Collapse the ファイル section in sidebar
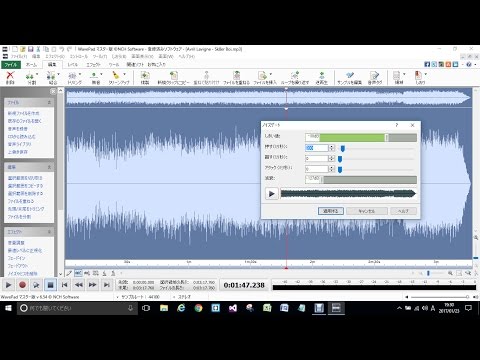The width and height of the screenshot is (480, 360). [x=49, y=102]
